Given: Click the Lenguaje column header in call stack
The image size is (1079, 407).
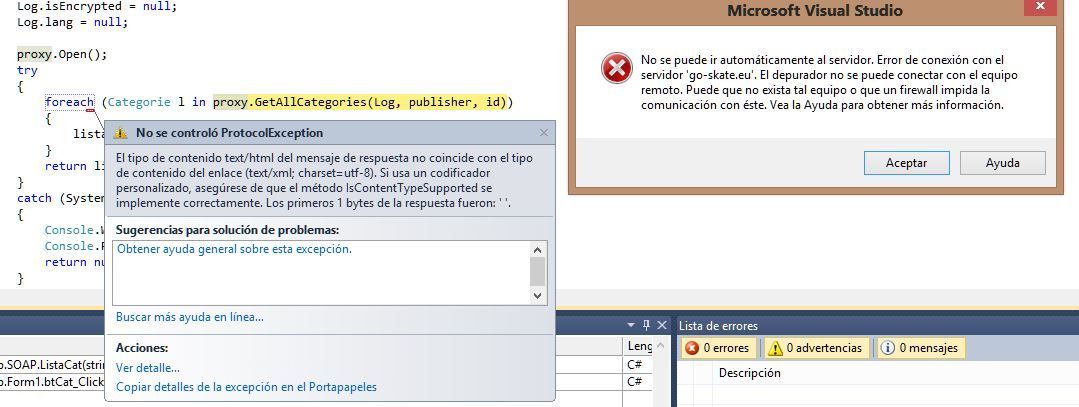Looking at the screenshot, I should tap(639, 346).
